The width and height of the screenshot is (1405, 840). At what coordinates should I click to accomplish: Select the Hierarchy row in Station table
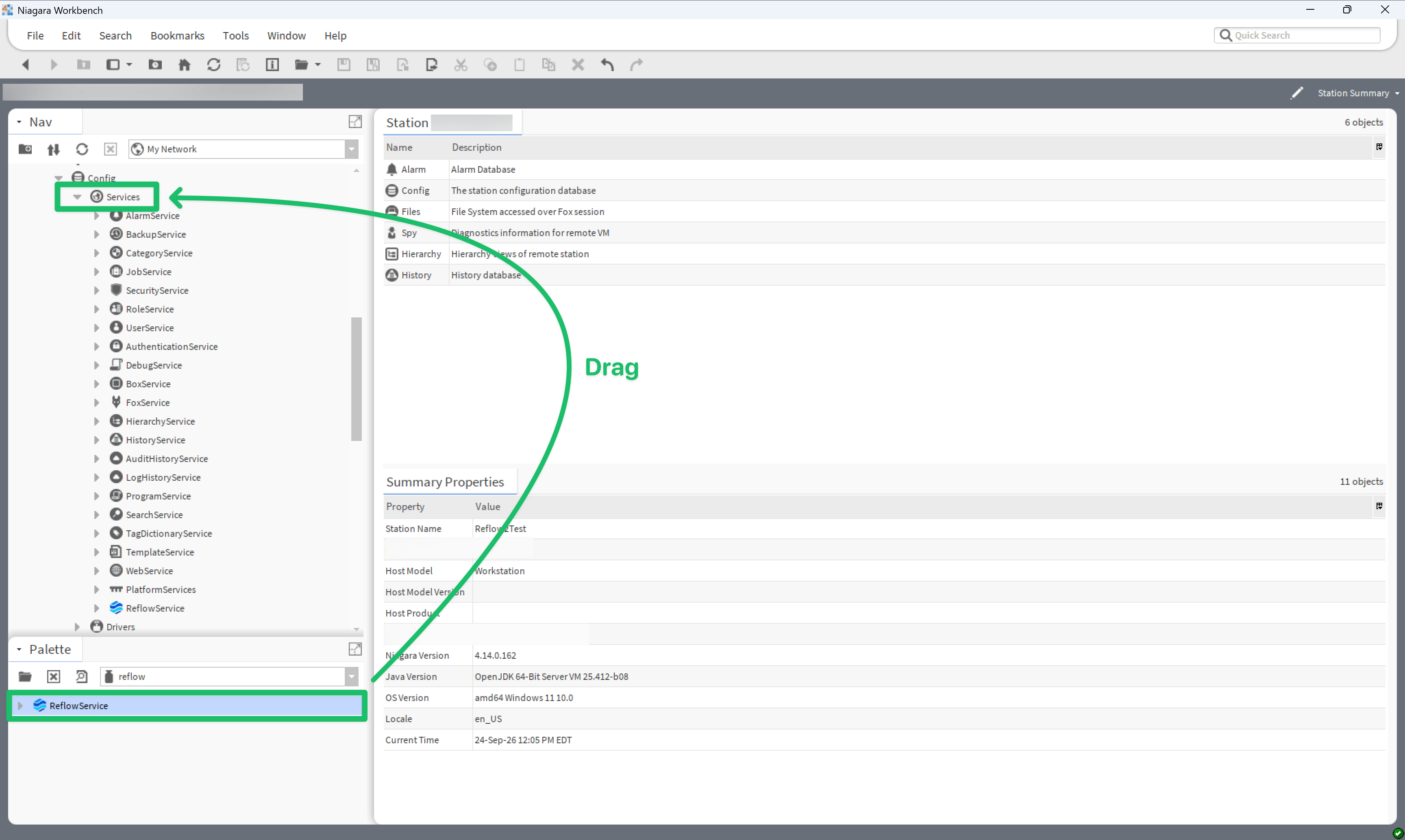click(x=884, y=254)
